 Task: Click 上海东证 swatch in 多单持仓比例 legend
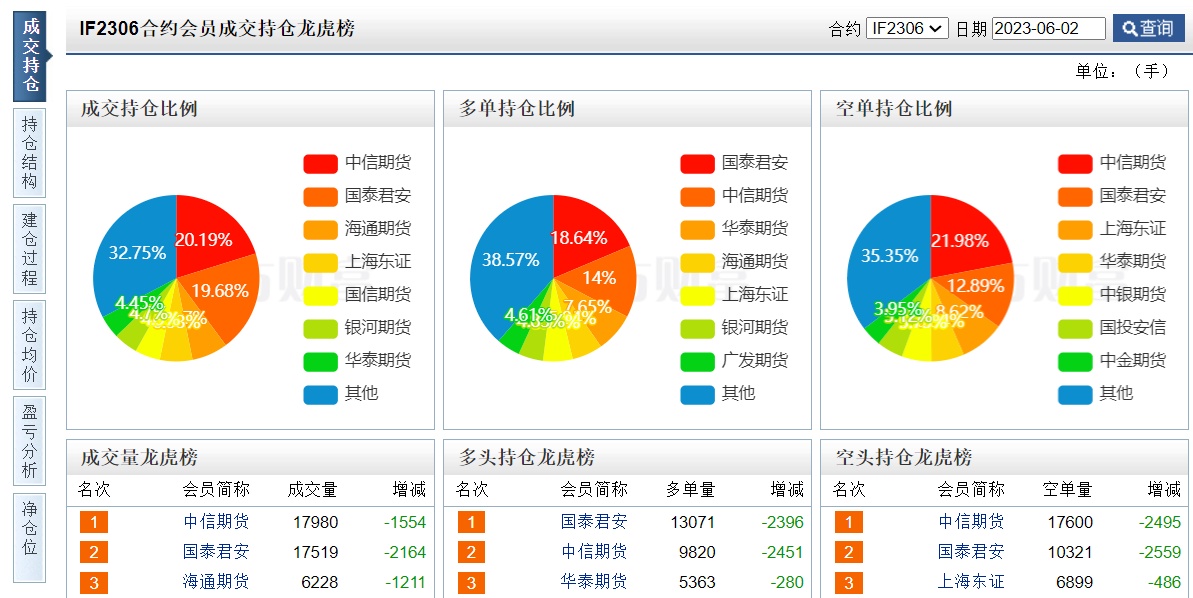pyautogui.click(x=698, y=295)
